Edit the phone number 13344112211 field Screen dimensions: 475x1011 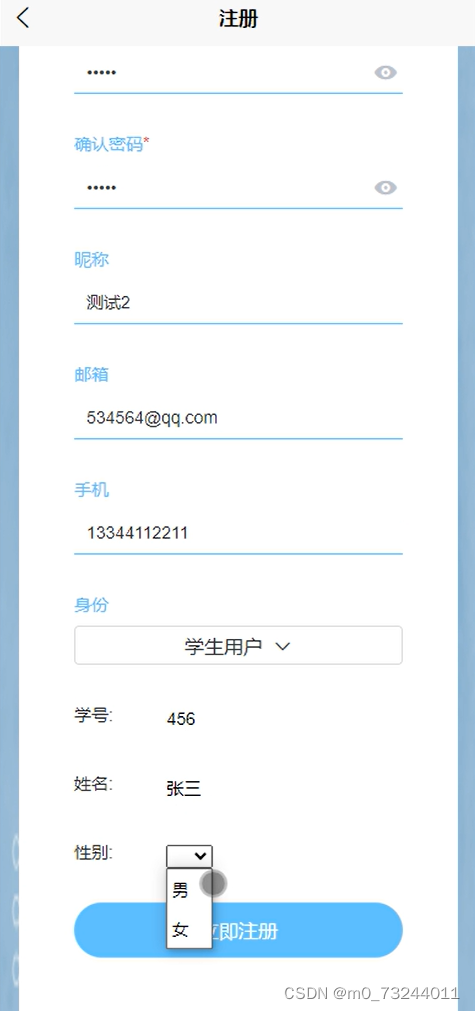pyautogui.click(x=238, y=533)
